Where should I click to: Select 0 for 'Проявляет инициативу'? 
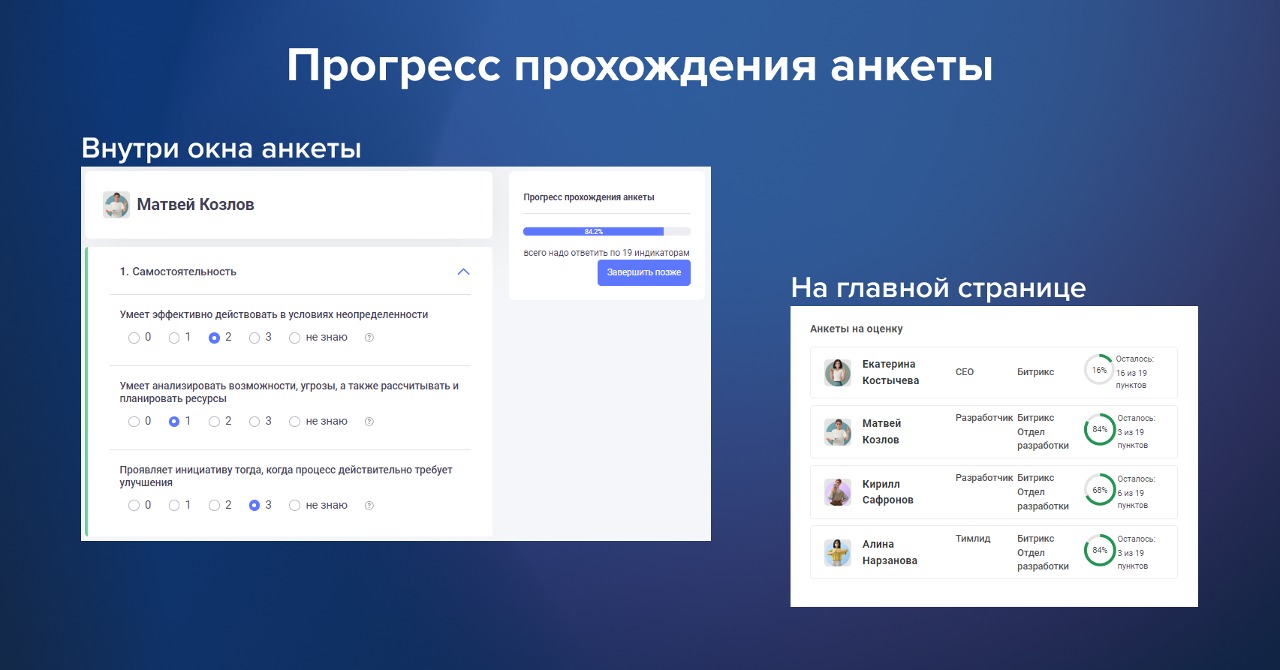(x=134, y=506)
